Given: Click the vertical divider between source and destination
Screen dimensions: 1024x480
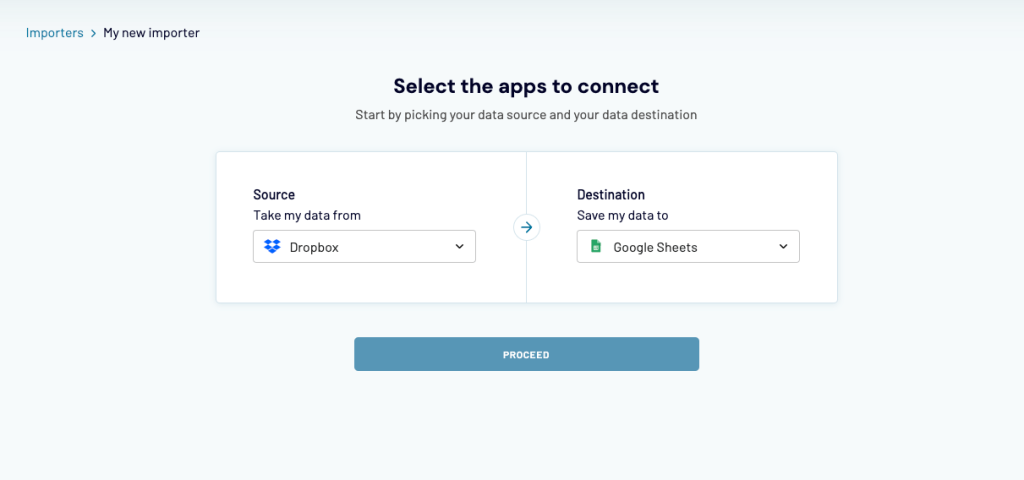Looking at the screenshot, I should (x=526, y=274).
